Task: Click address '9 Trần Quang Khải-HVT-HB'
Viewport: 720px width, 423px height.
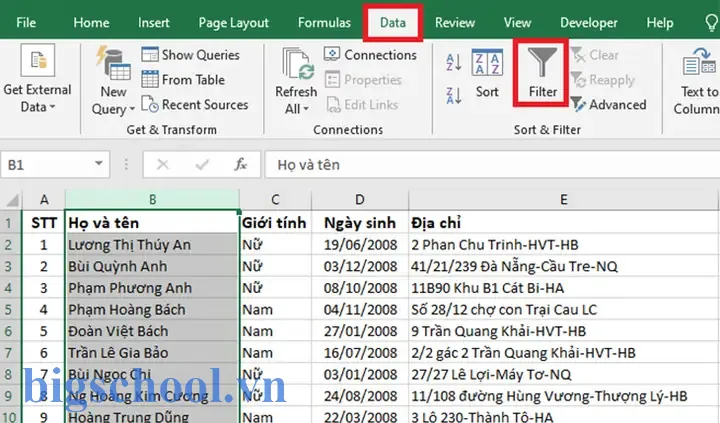Action: click(563, 331)
